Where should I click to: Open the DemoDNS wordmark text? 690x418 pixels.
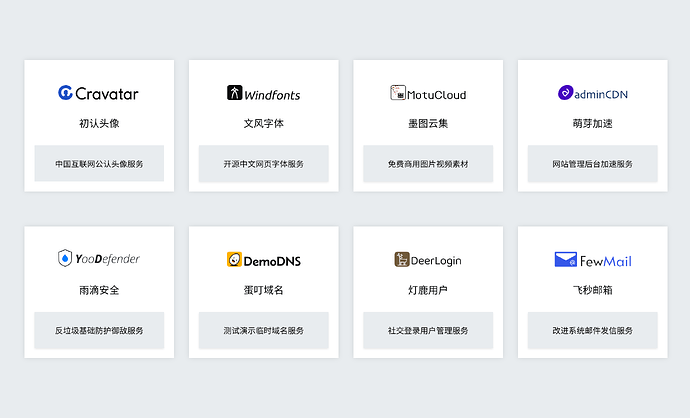point(272,261)
